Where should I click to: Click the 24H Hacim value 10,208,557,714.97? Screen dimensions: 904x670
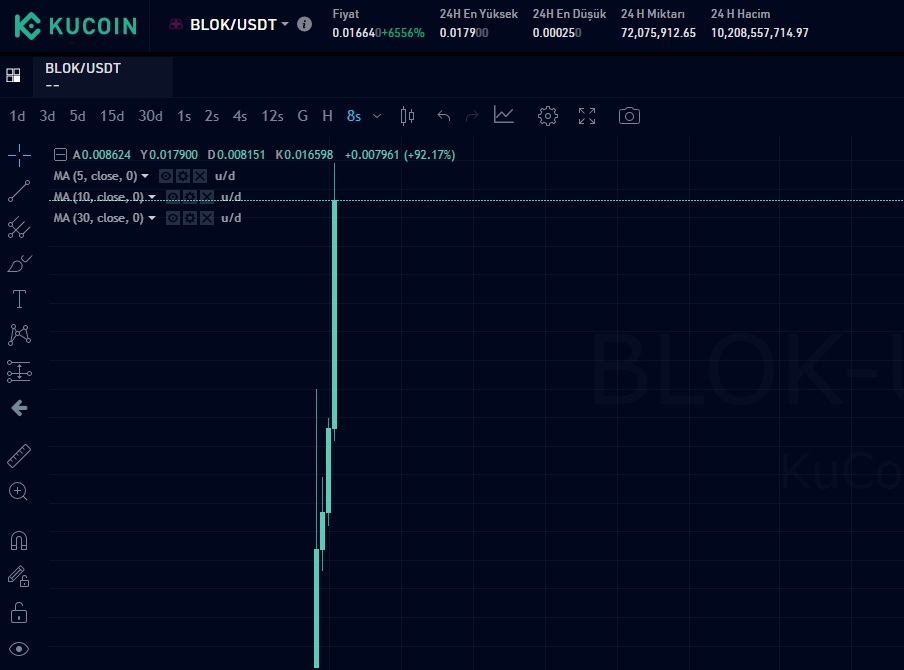(759, 33)
